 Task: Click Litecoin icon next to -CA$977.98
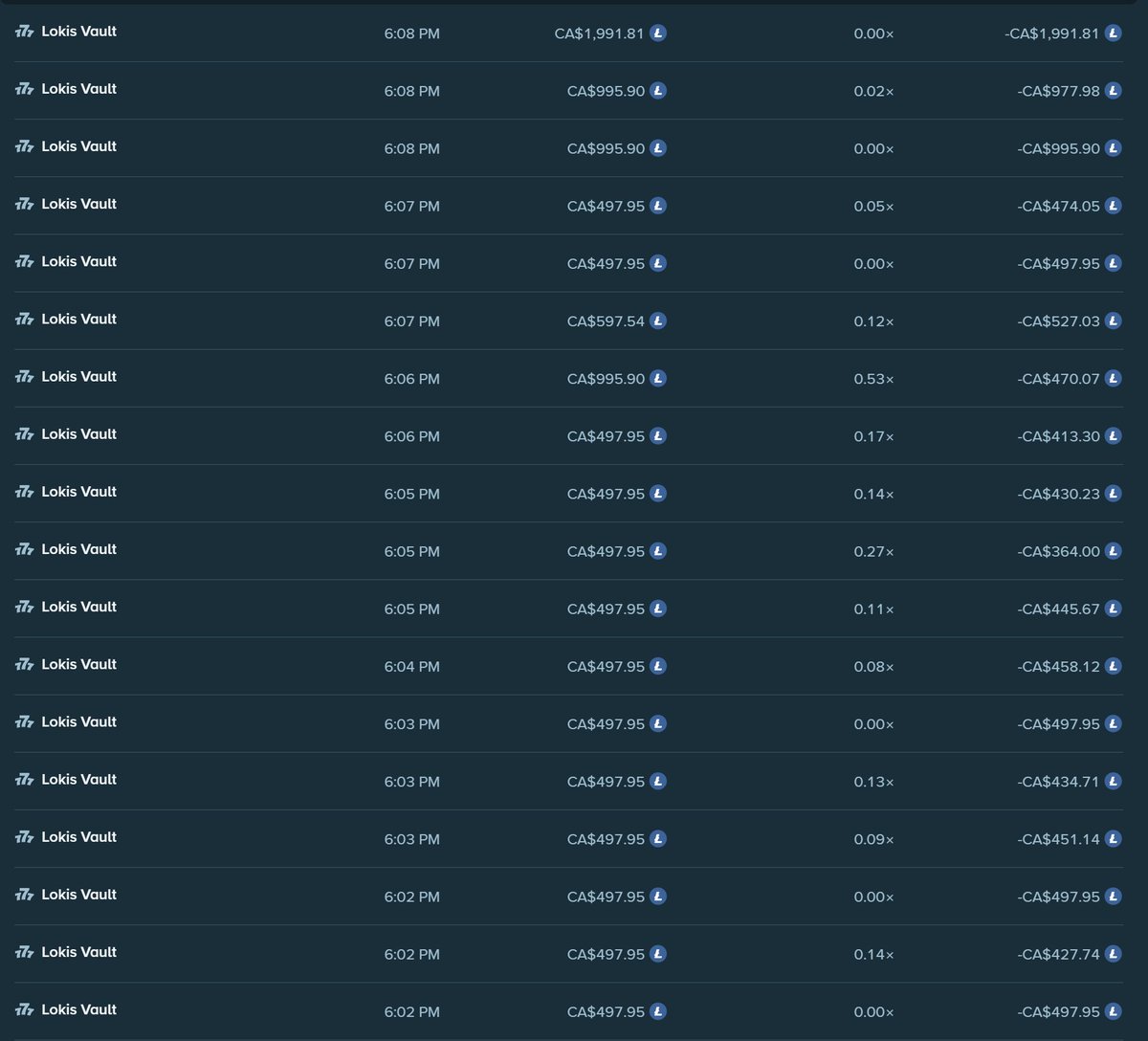[x=1113, y=91]
